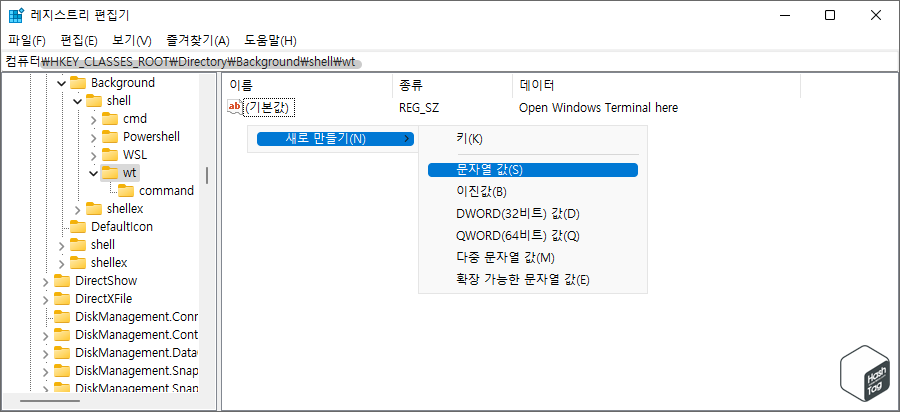Click the ab string value icon for (기본값)
This screenshot has height=412, width=900.
coord(235,107)
